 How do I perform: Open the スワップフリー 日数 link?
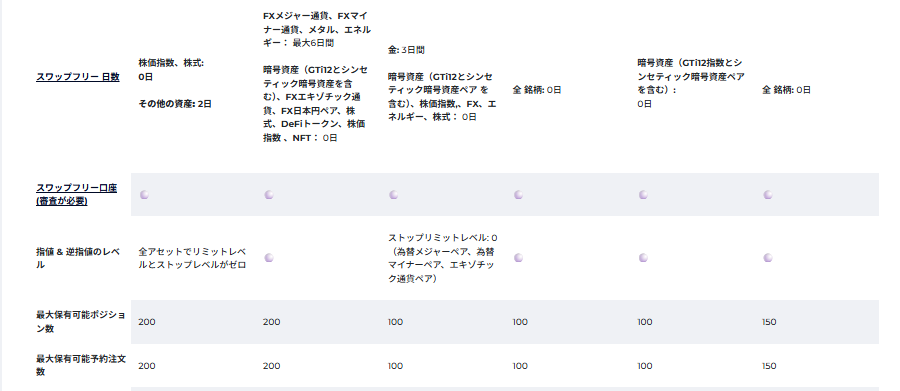[x=78, y=77]
